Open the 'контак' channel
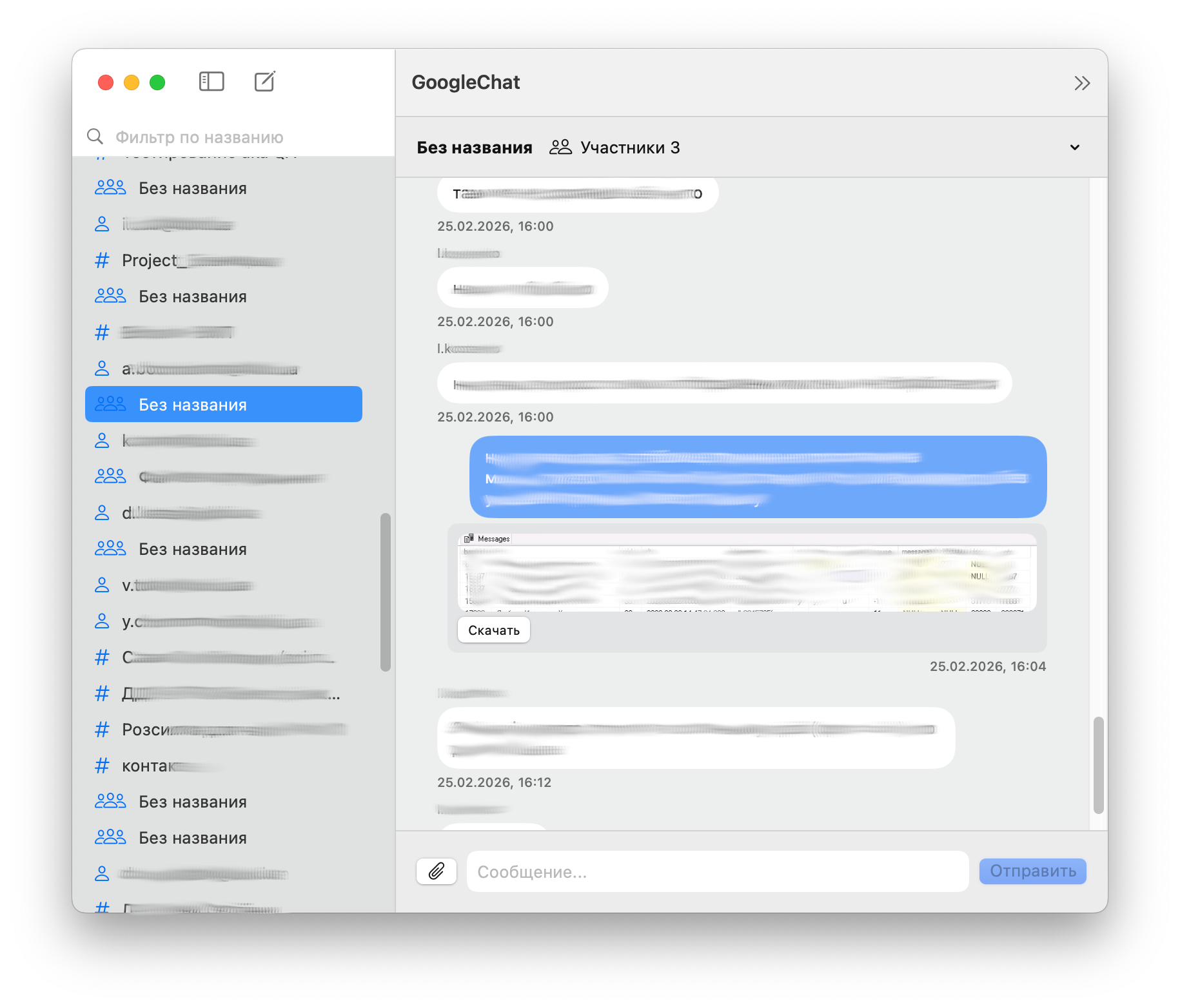This screenshot has width=1180, height=1008. [224, 766]
